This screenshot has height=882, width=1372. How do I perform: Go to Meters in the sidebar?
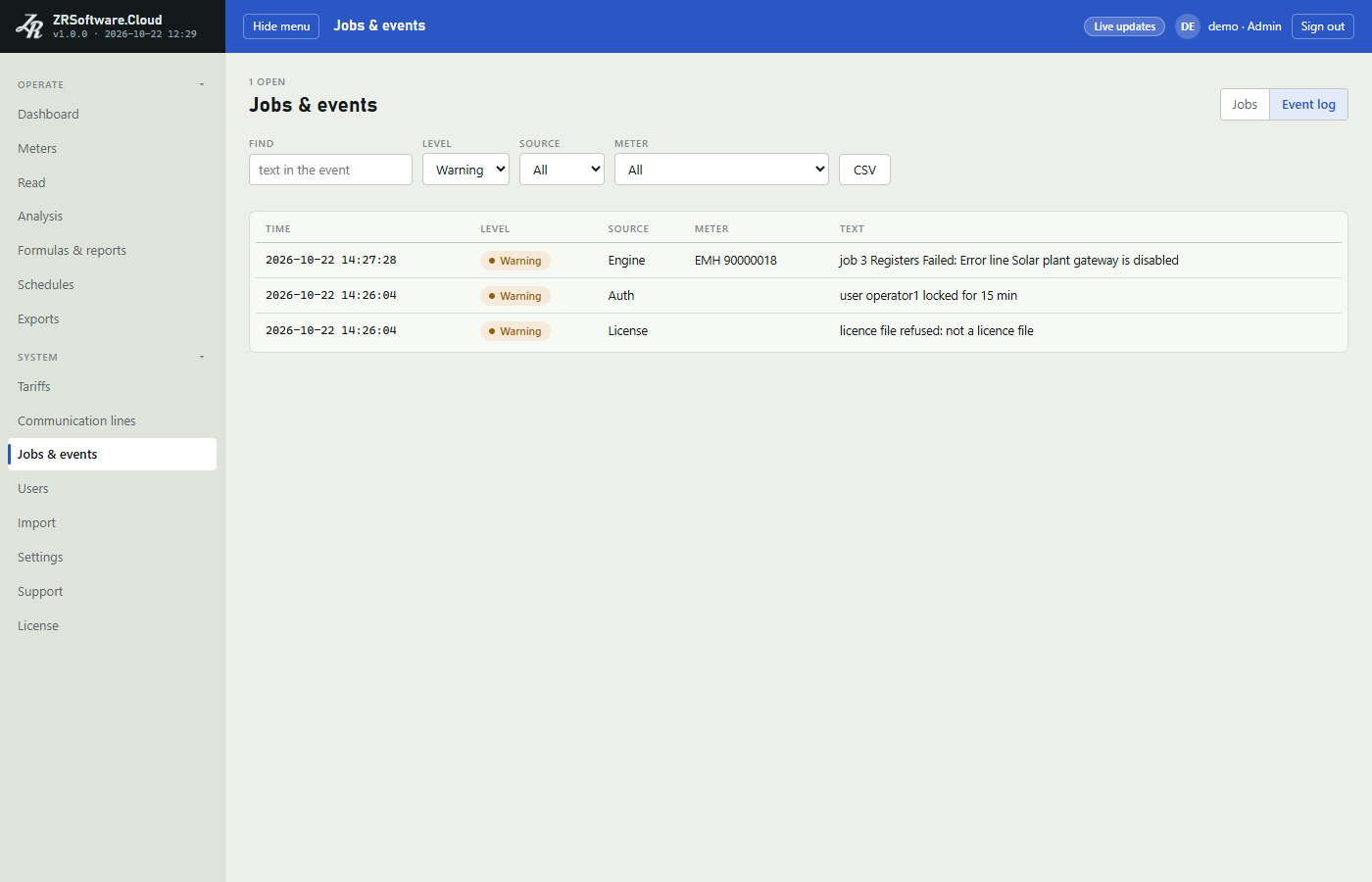112,149
